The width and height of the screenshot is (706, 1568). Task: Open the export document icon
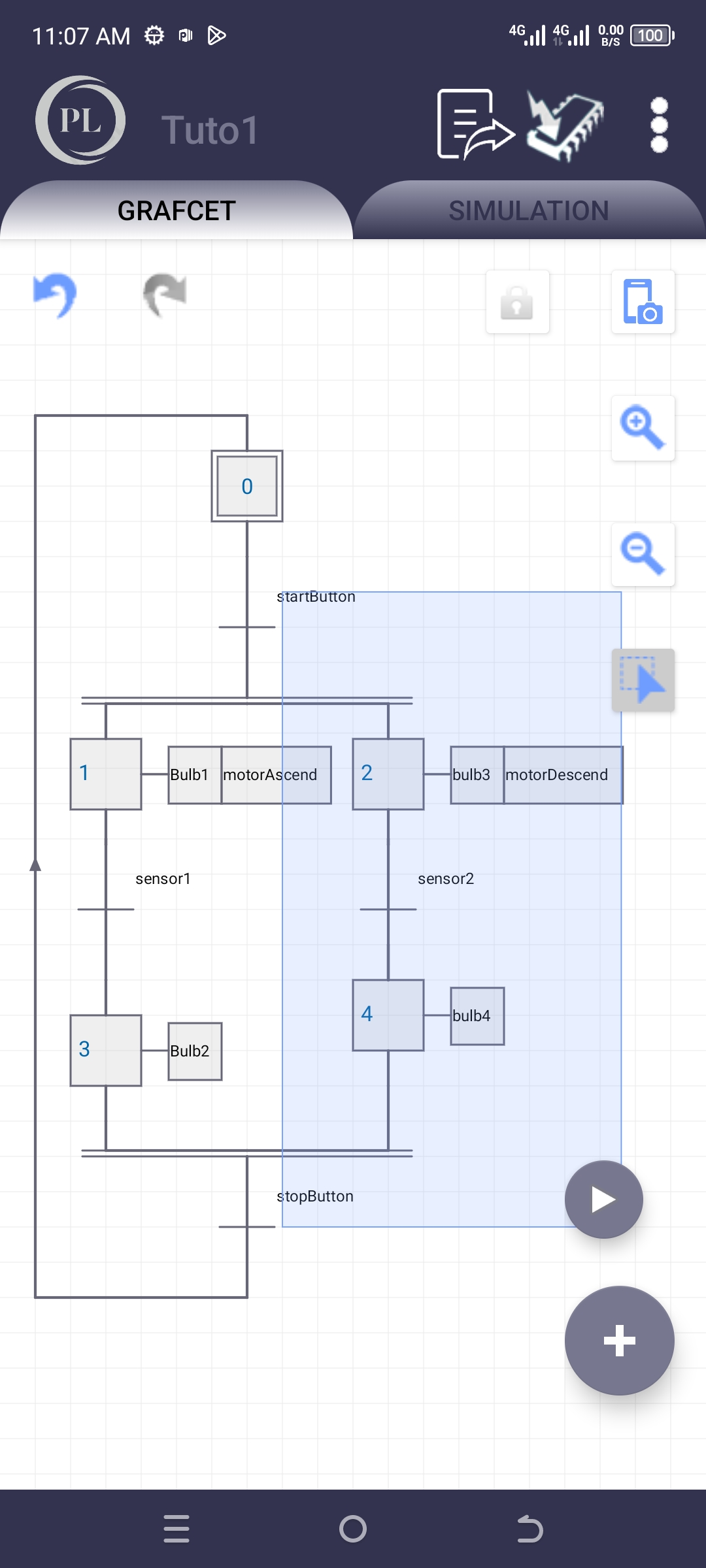pos(476,124)
